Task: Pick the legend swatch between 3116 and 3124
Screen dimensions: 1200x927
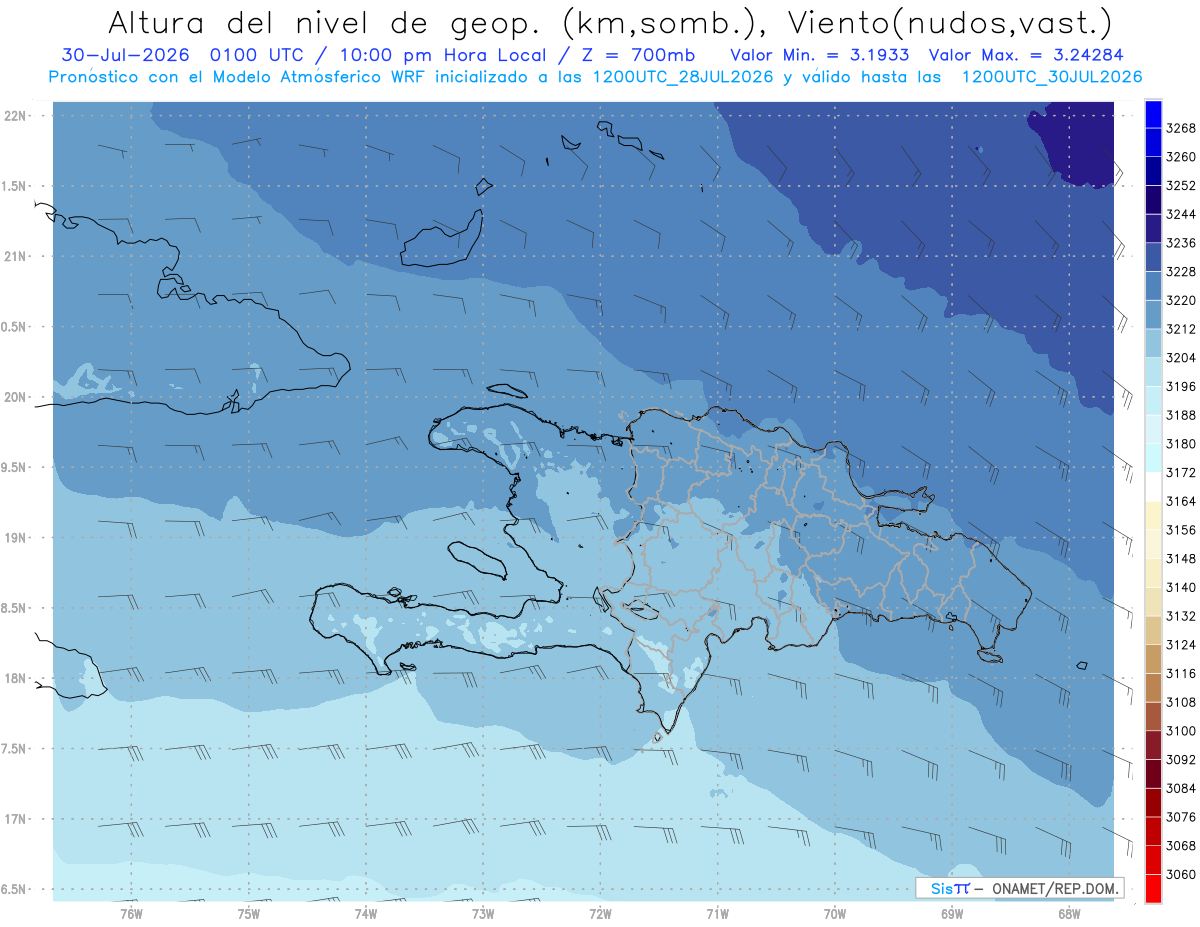Action: [1153, 659]
